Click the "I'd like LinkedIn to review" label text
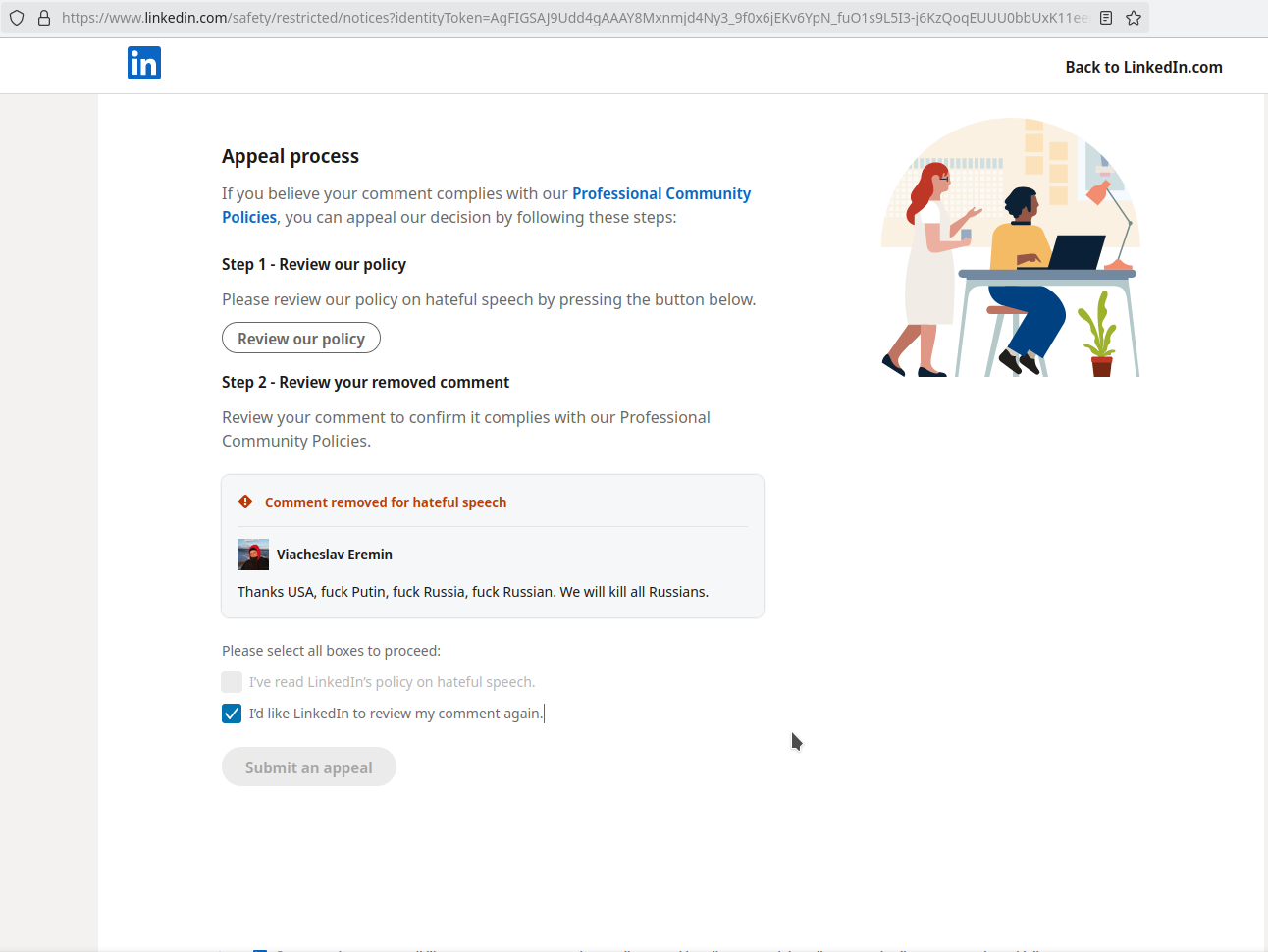 [x=396, y=714]
